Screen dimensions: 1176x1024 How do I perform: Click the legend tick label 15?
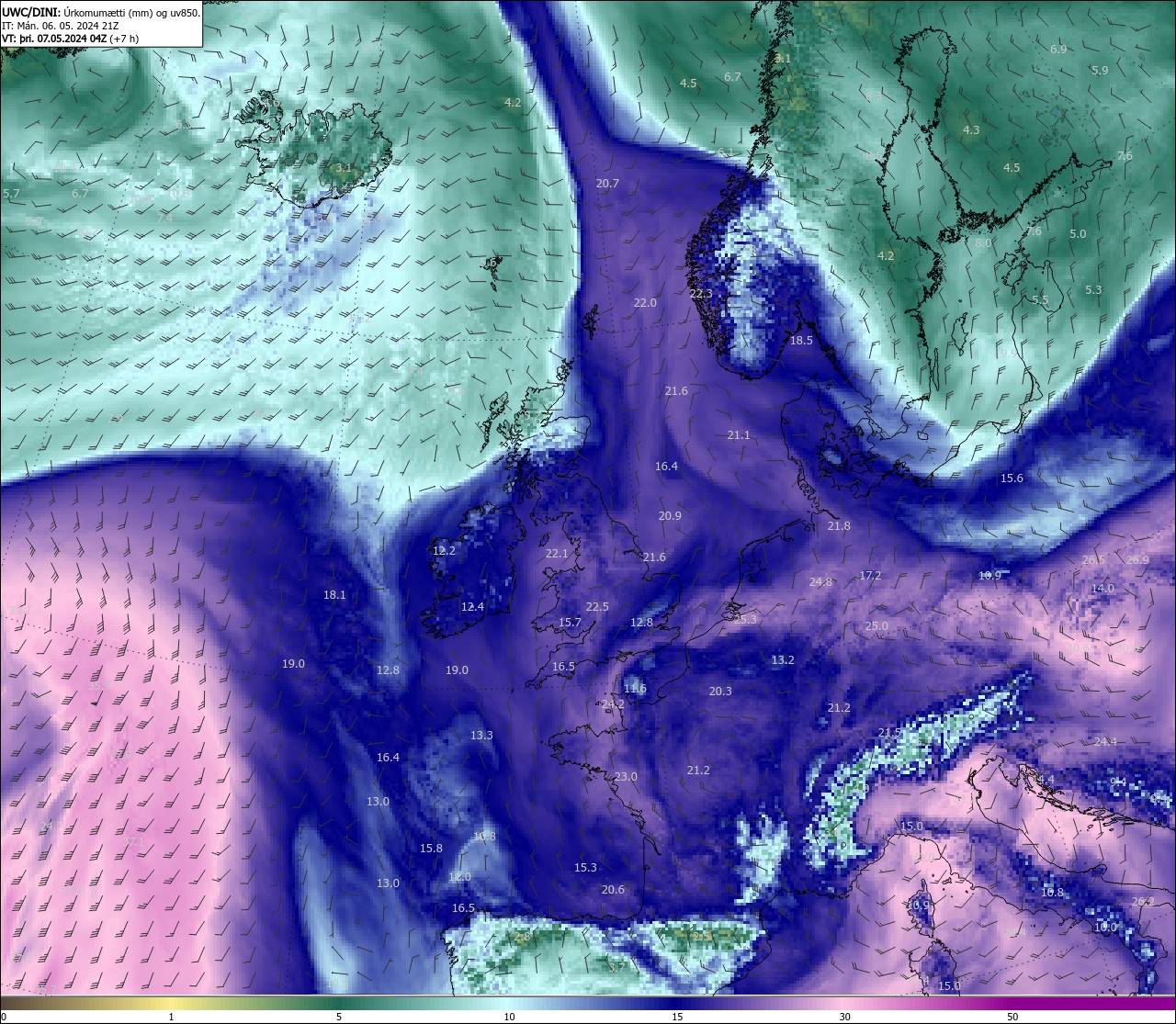[x=677, y=1017]
